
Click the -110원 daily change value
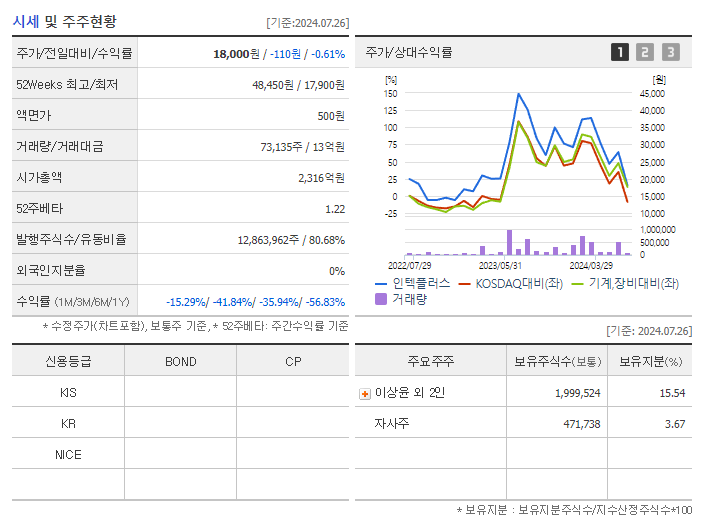(285, 54)
